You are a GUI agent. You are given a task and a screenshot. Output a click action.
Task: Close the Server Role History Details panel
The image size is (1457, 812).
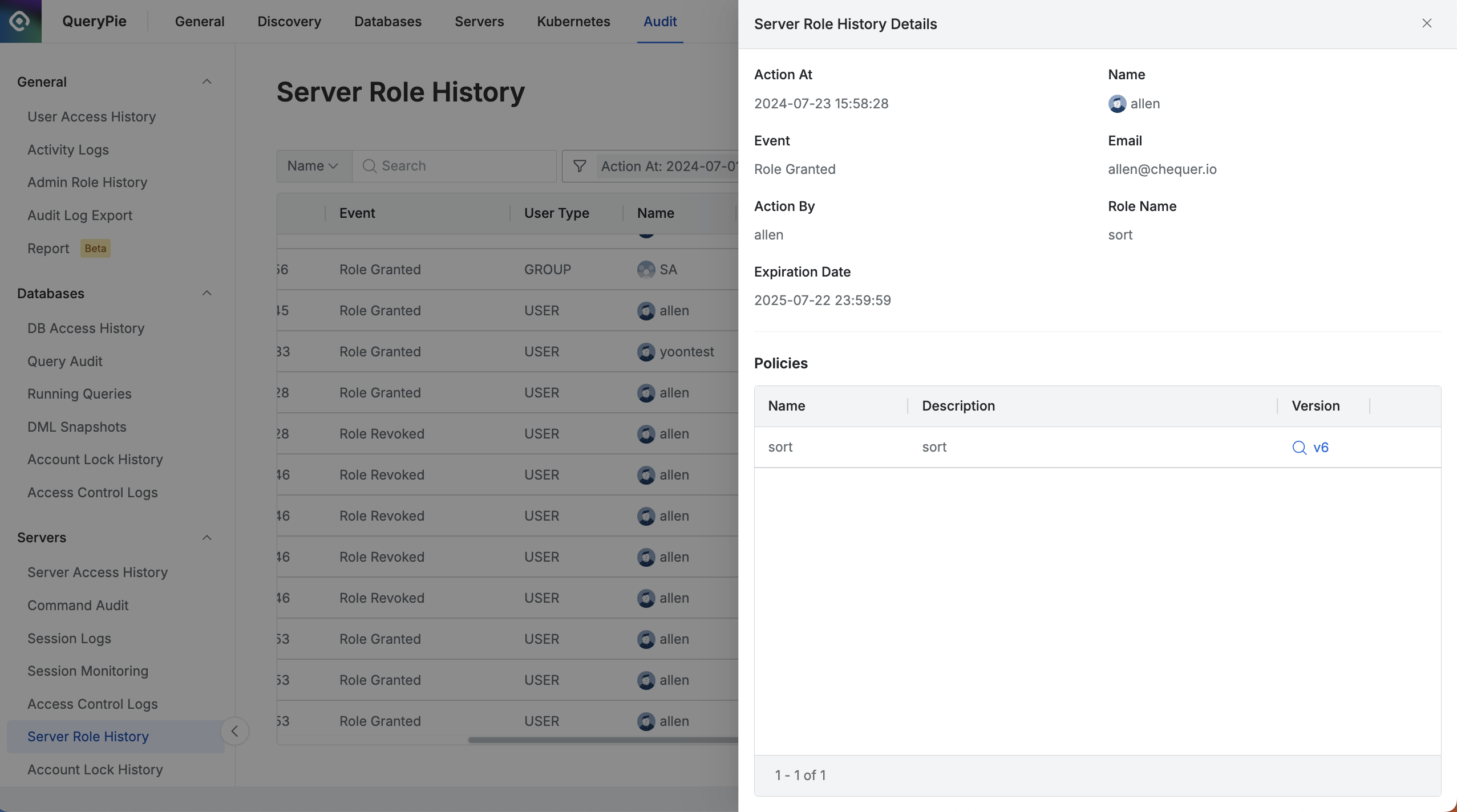point(1427,23)
